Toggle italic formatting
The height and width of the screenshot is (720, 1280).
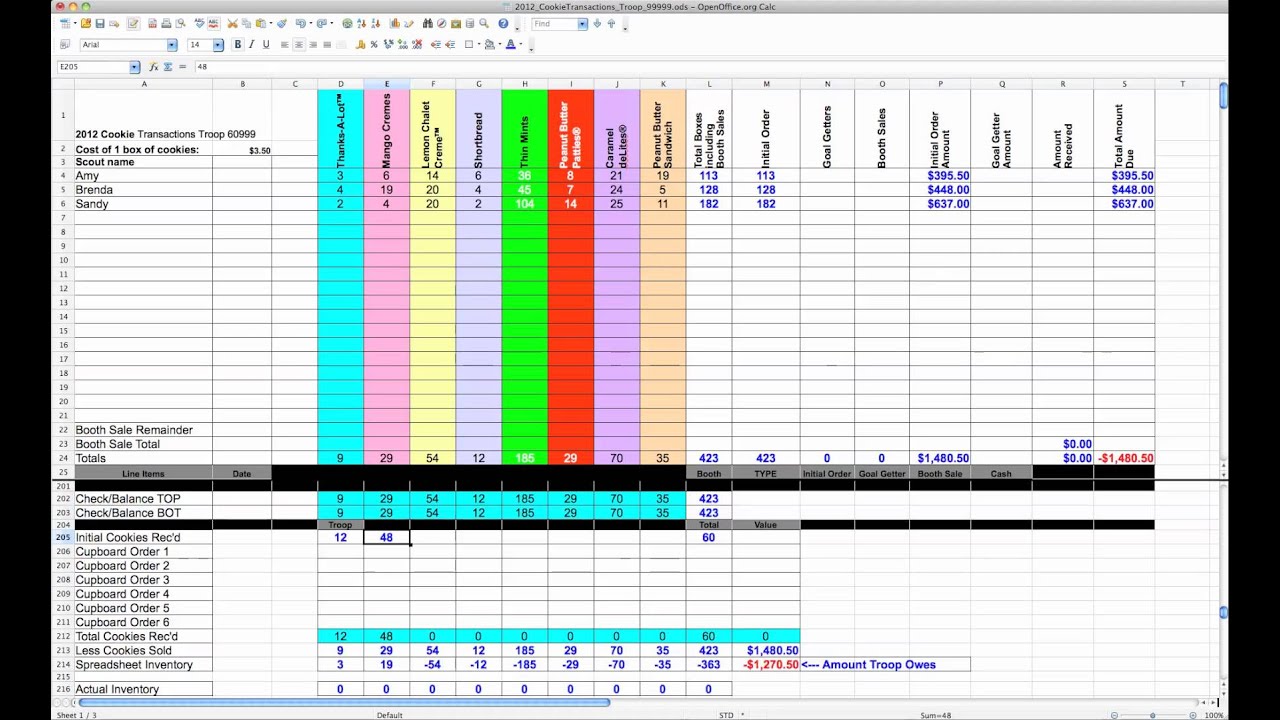[x=252, y=44]
